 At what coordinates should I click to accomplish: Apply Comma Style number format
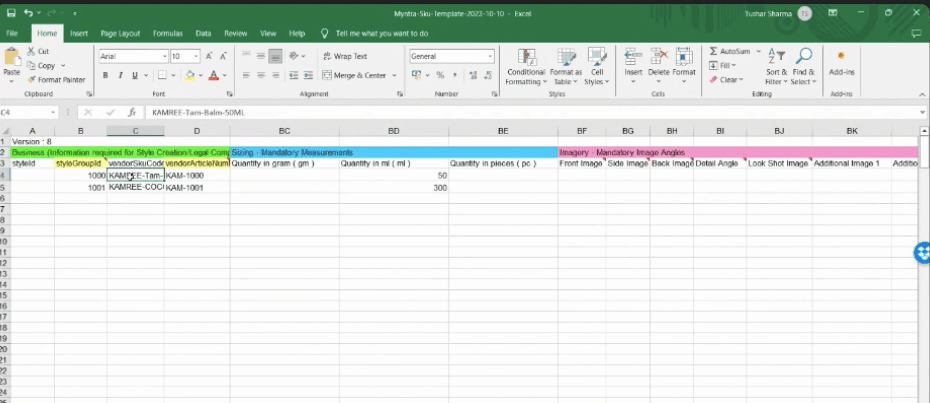[455, 75]
